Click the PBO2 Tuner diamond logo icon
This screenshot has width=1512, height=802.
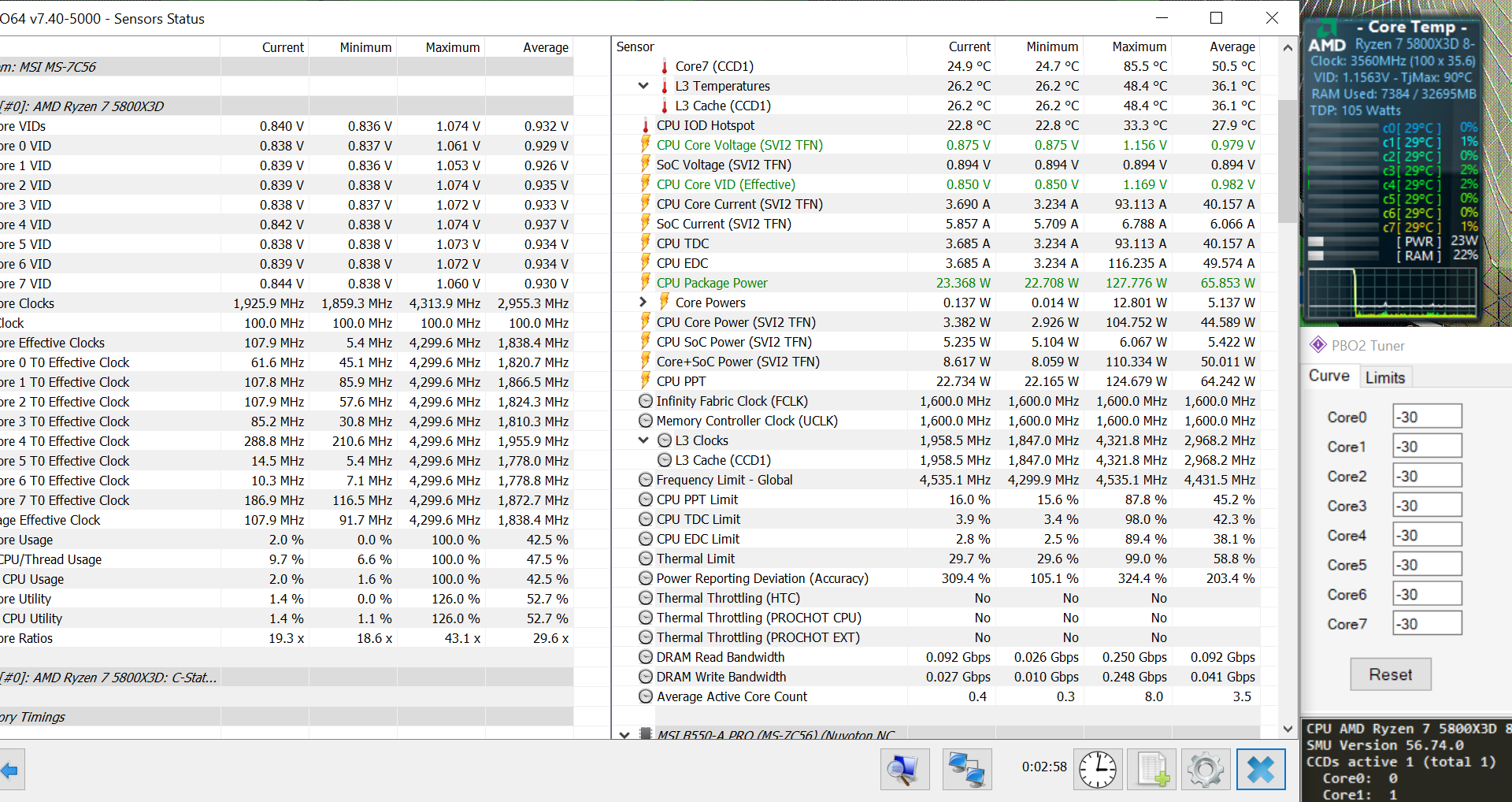coord(1317,345)
